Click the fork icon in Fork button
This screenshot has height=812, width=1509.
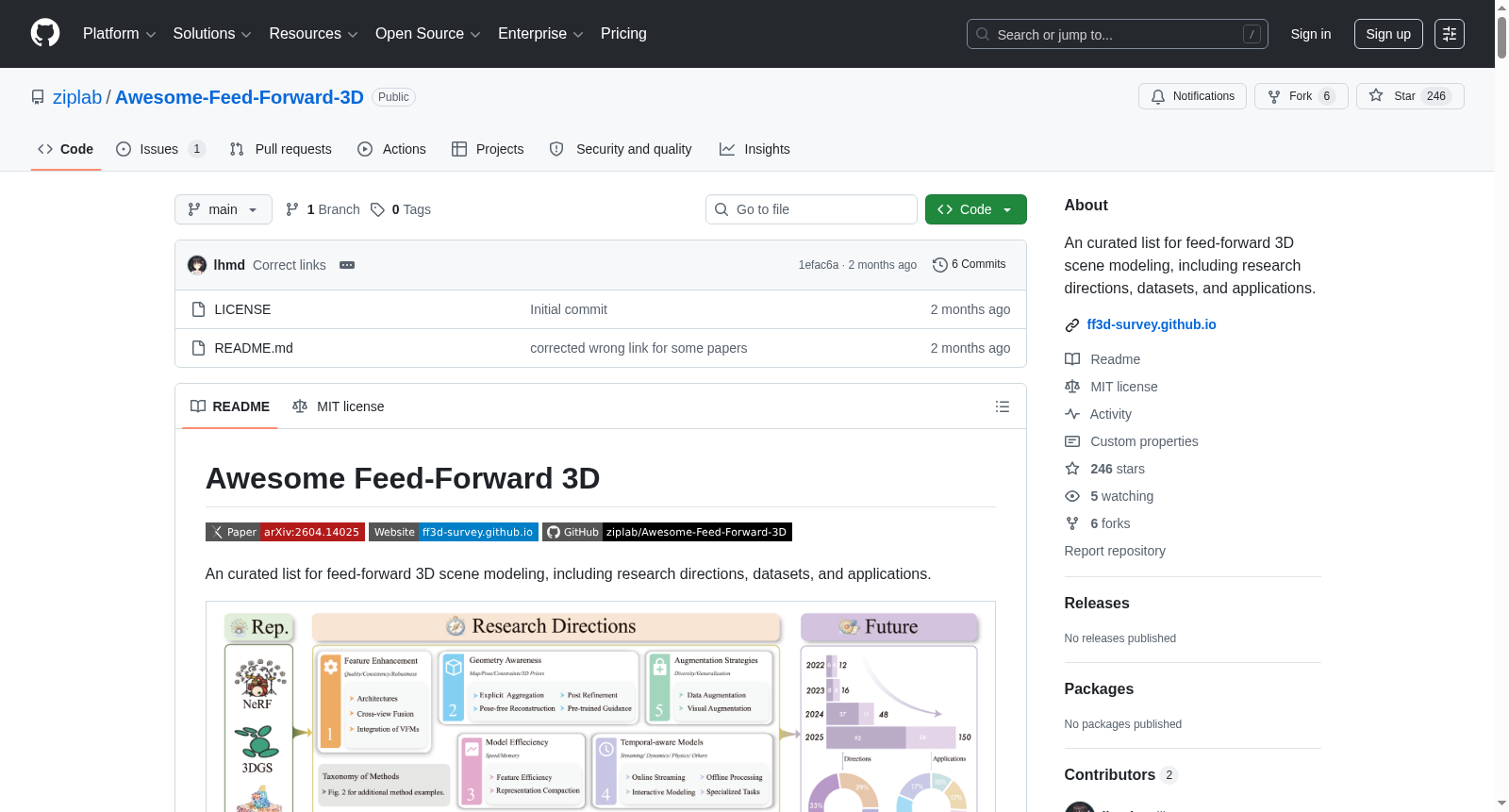1274,96
